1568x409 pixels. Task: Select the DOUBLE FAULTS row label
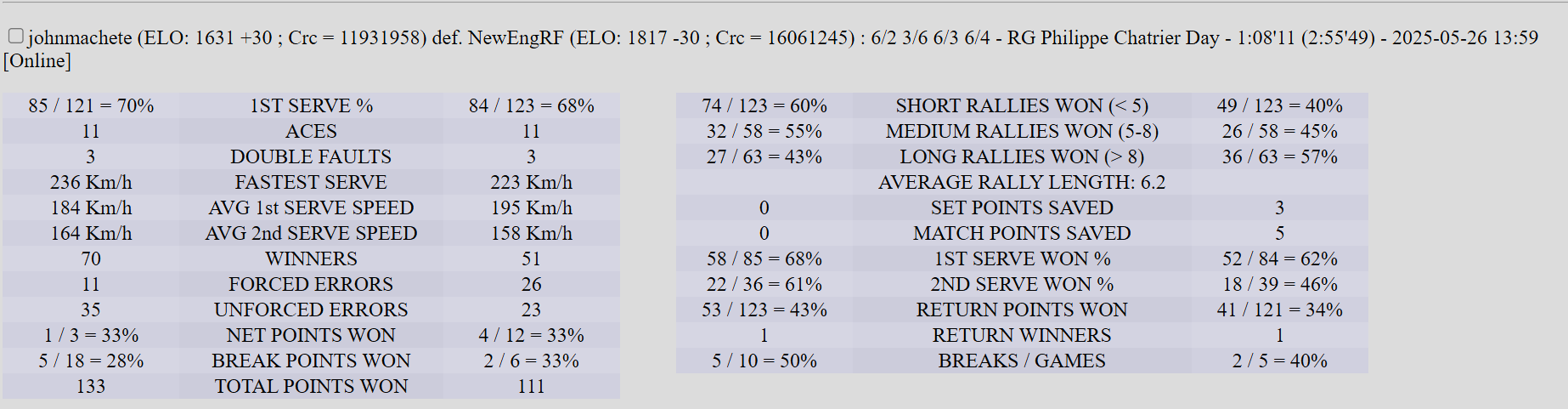(311, 156)
